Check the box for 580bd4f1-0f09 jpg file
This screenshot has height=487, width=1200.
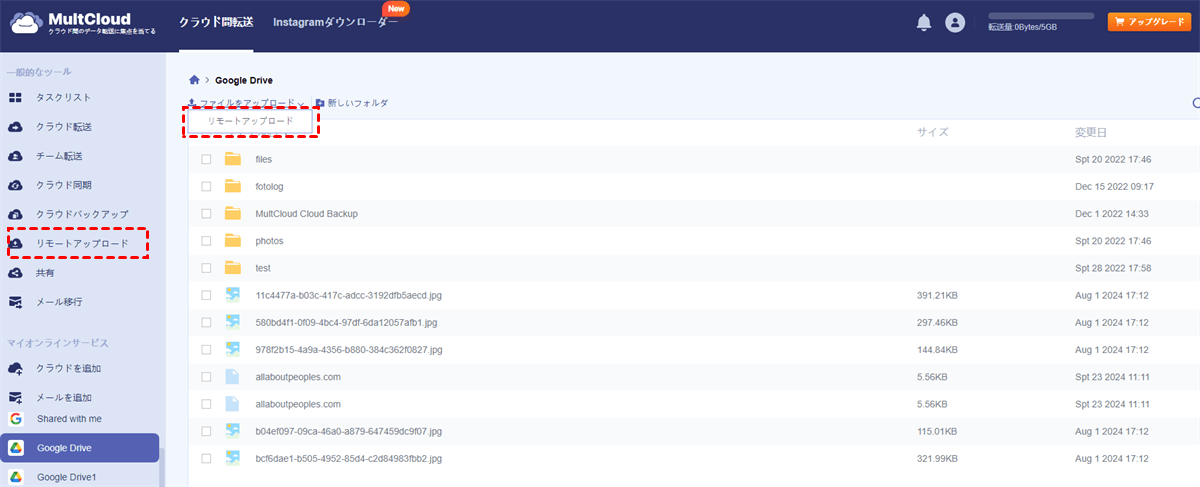(x=206, y=322)
